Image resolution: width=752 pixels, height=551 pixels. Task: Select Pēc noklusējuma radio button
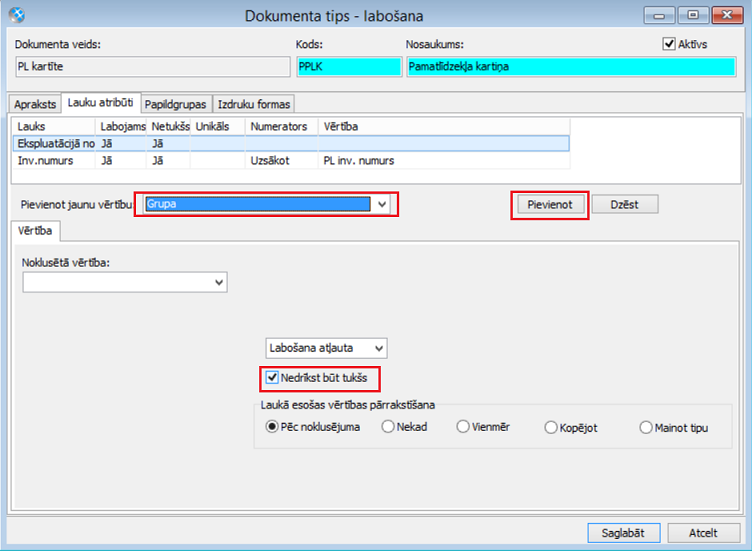pos(271,426)
